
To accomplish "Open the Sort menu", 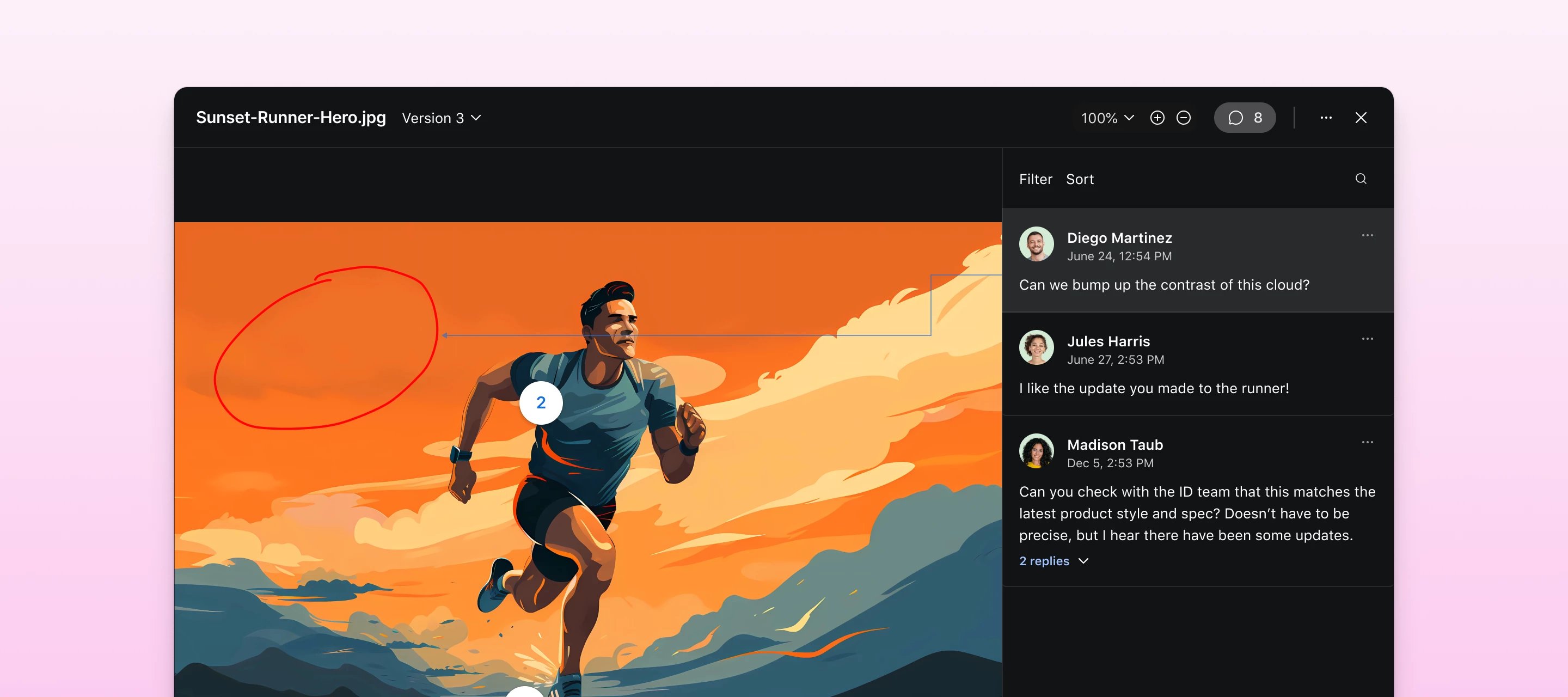I will [1080, 179].
